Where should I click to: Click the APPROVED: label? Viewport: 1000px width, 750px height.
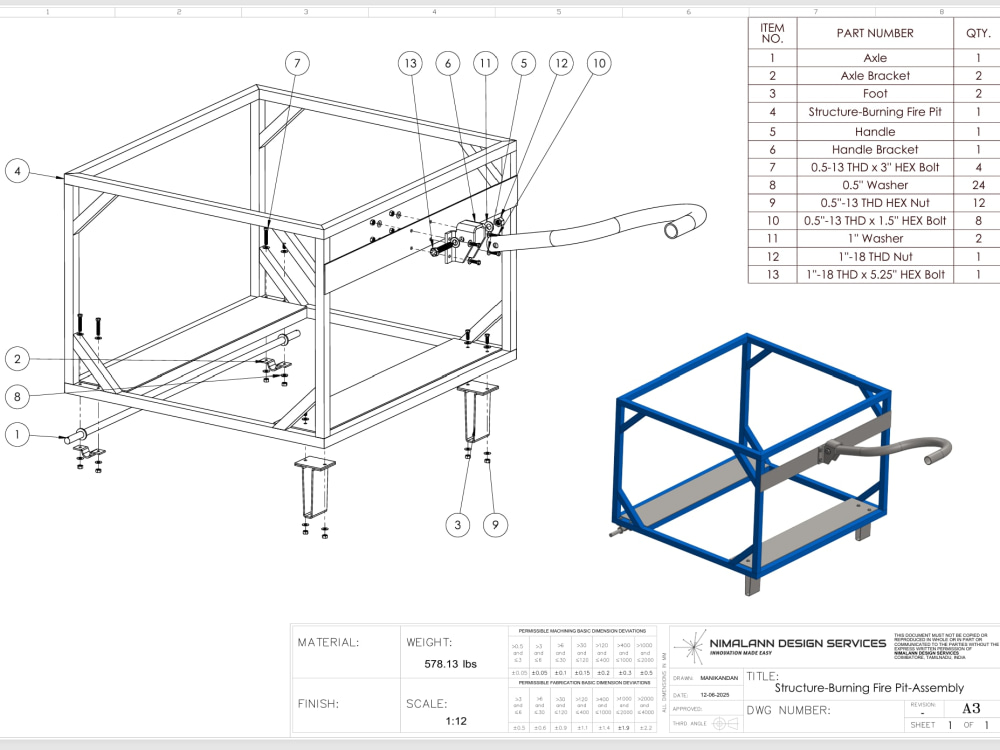pos(687,709)
